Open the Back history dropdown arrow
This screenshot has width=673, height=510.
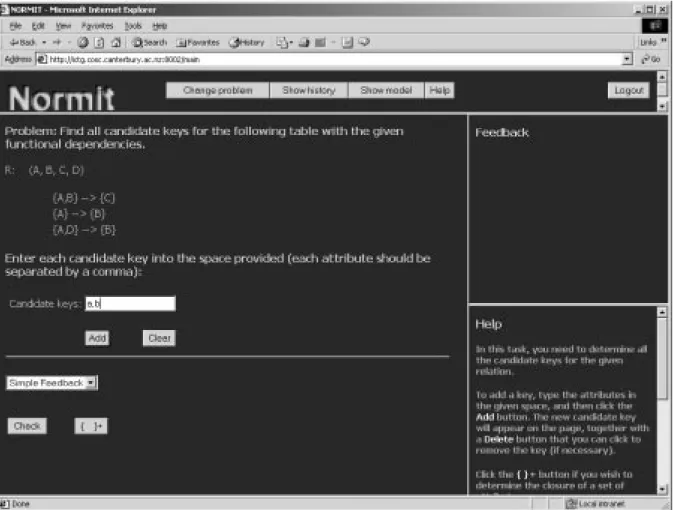click(x=44, y=42)
